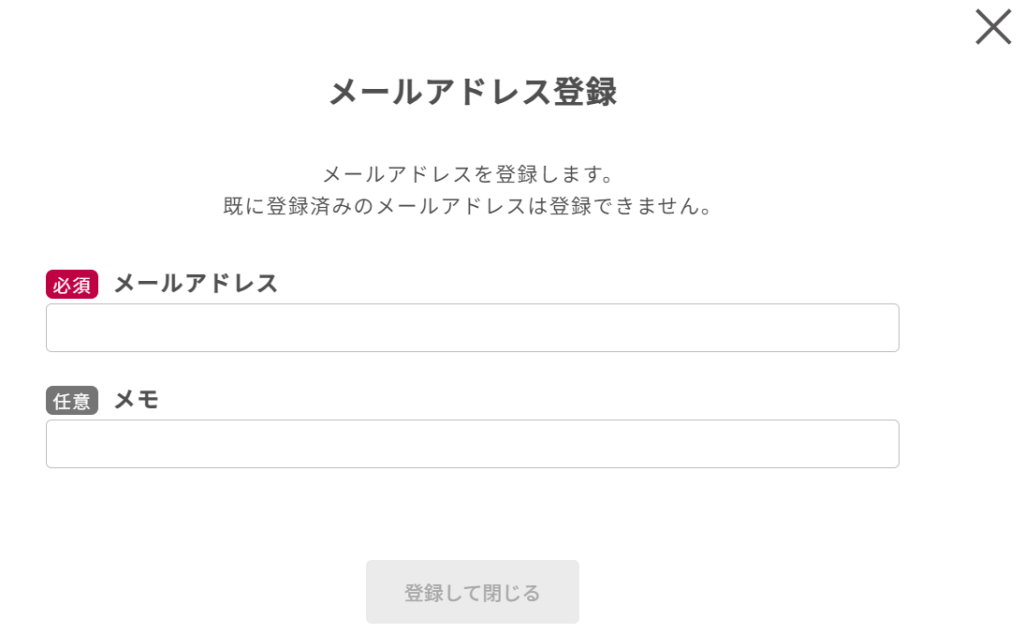Click the gray 任意 badge
1024x634 pixels.
(x=72, y=401)
